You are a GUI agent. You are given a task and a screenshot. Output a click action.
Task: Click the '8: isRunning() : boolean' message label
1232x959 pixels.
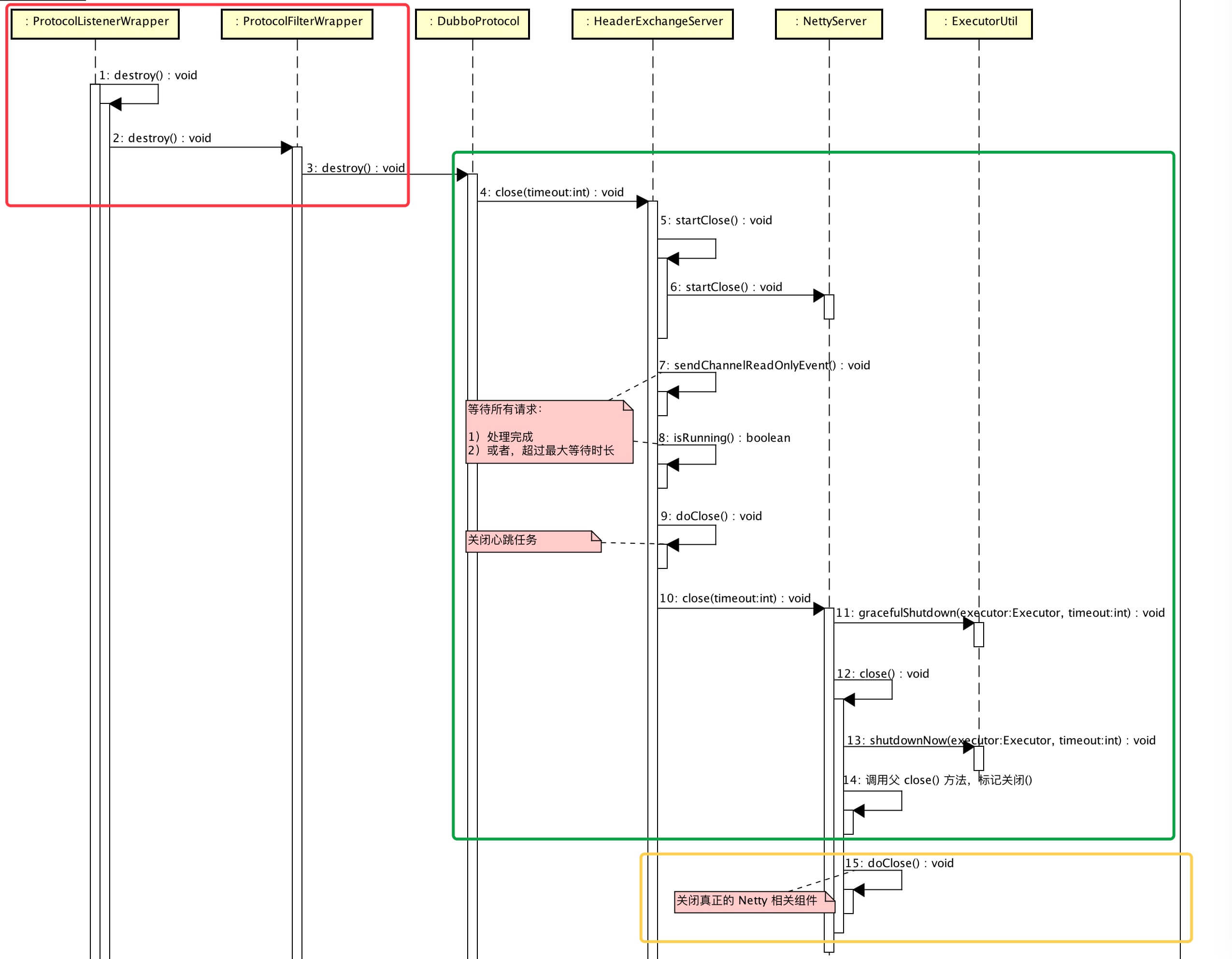(x=724, y=437)
